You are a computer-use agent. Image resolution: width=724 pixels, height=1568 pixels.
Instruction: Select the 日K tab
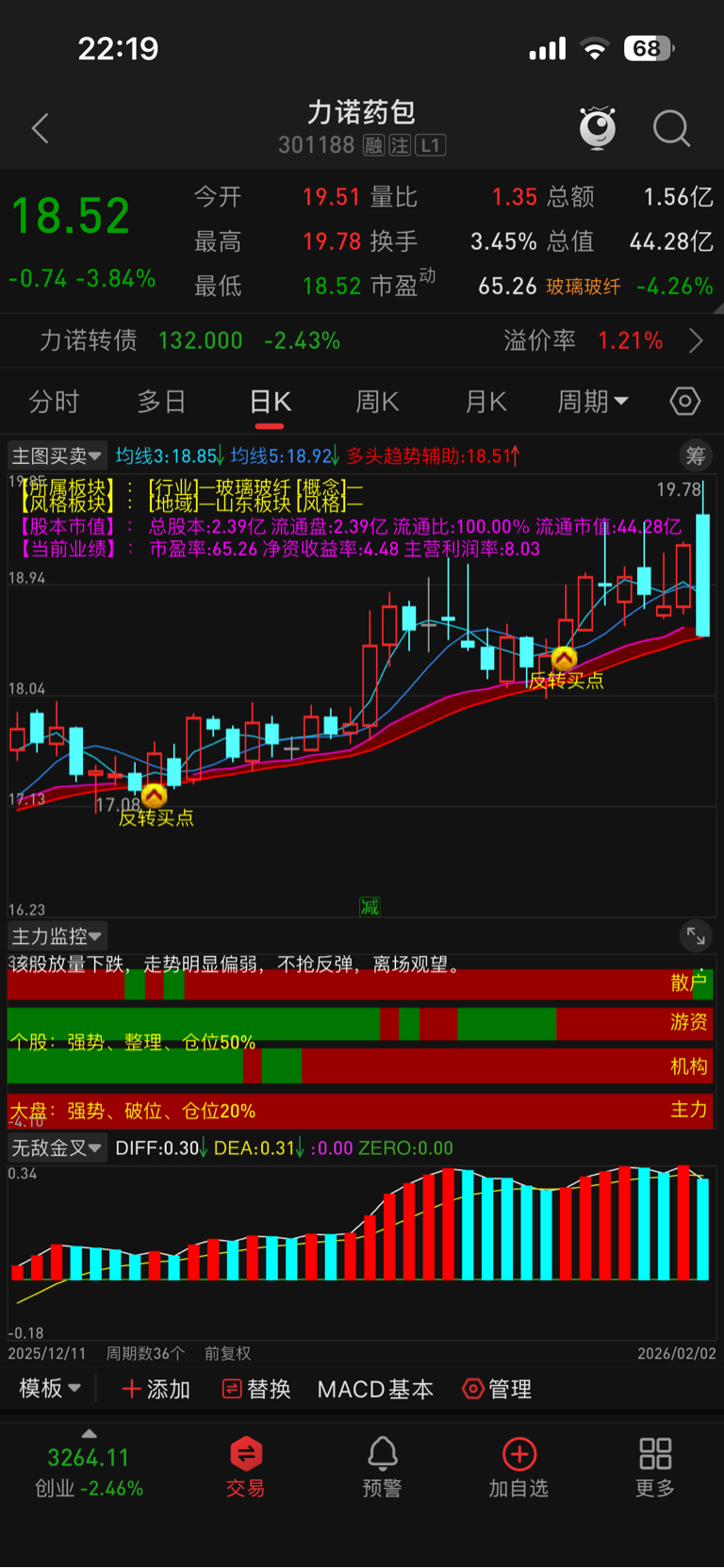[x=270, y=402]
